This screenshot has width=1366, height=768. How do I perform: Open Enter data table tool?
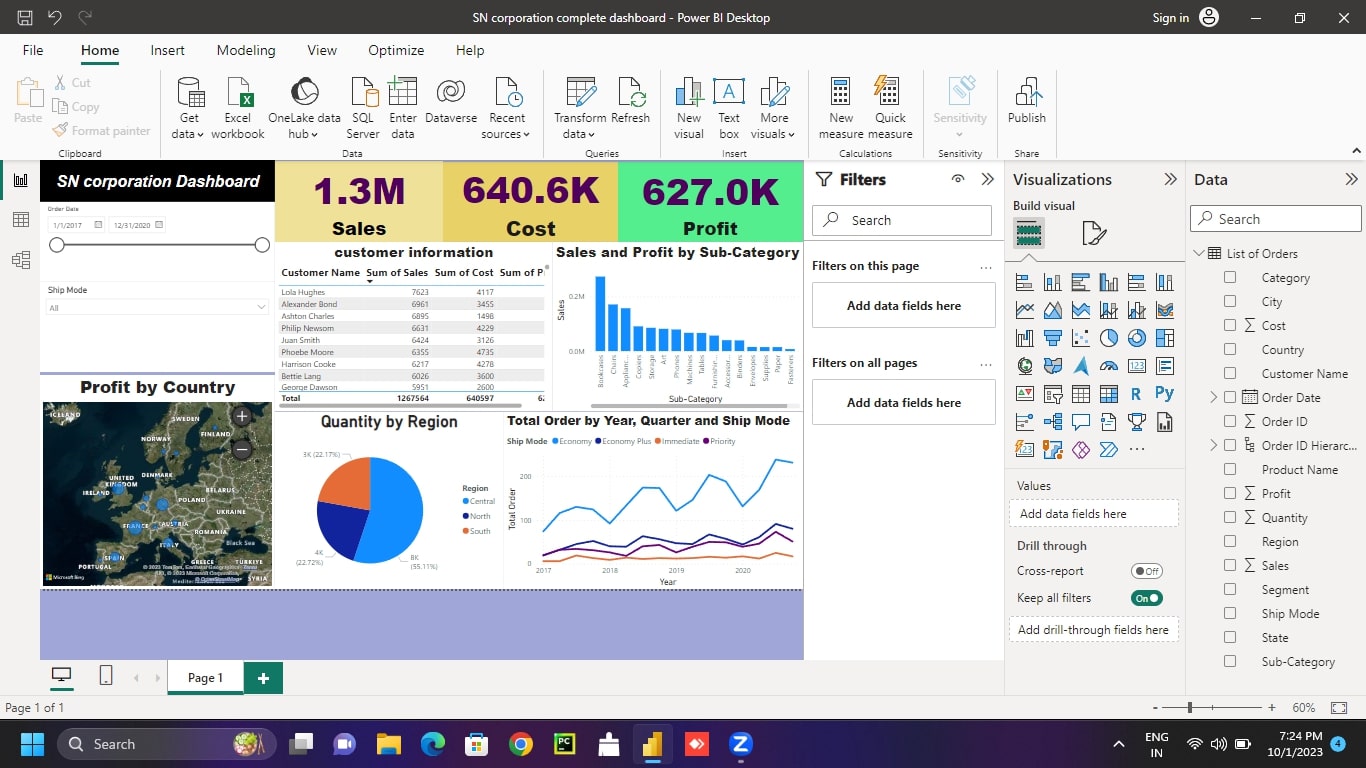tap(403, 108)
